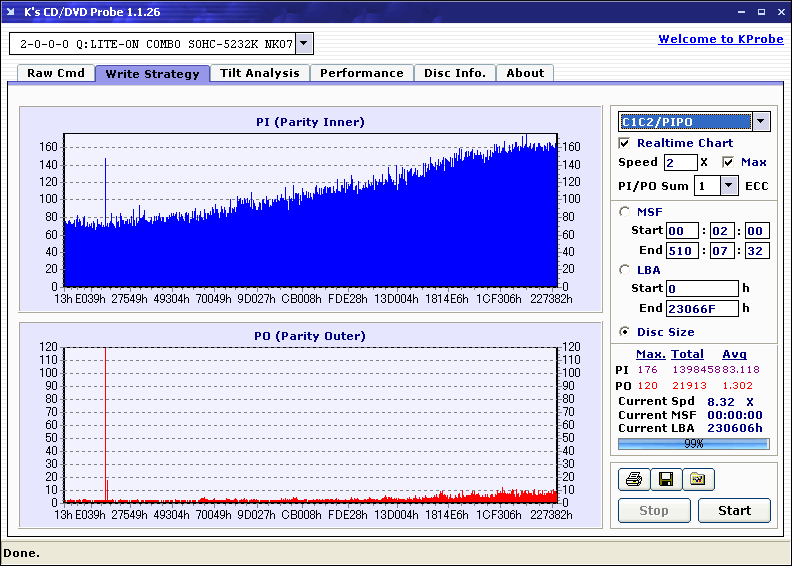Click the yellow folder icon button
Screen dimensions: 792x566
click(x=698, y=480)
